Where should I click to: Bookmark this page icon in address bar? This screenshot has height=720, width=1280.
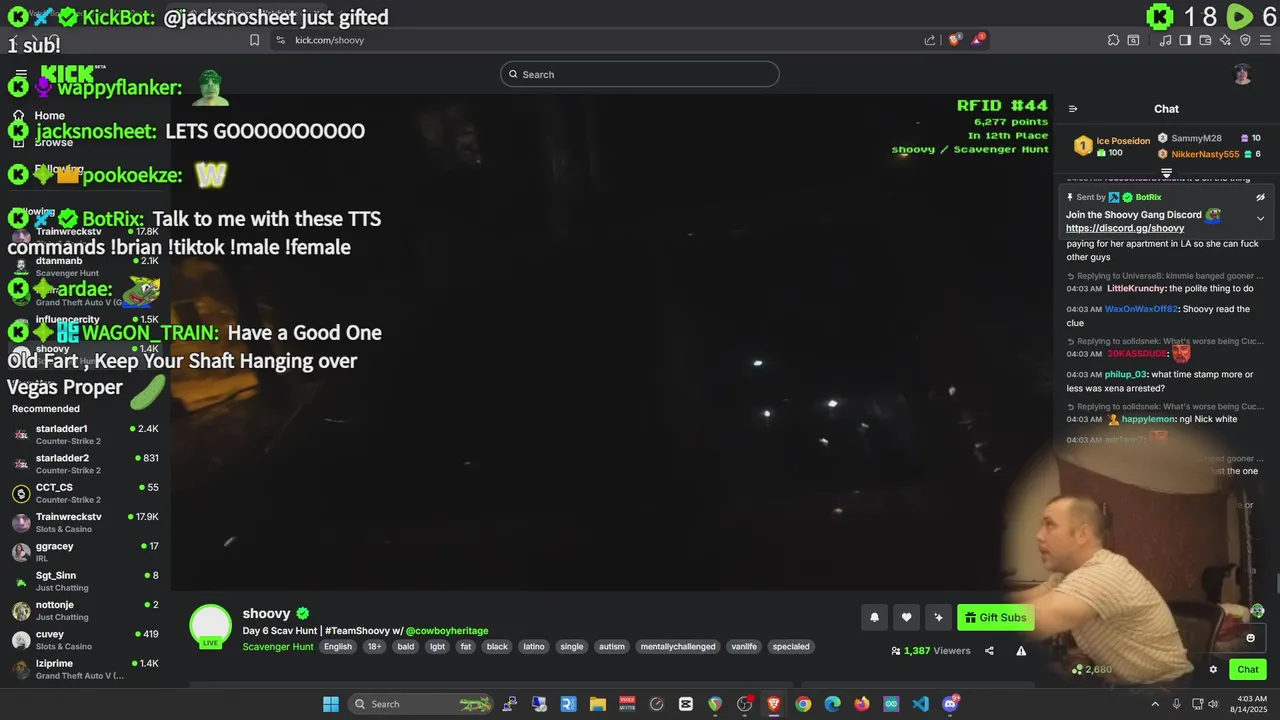coord(254,40)
